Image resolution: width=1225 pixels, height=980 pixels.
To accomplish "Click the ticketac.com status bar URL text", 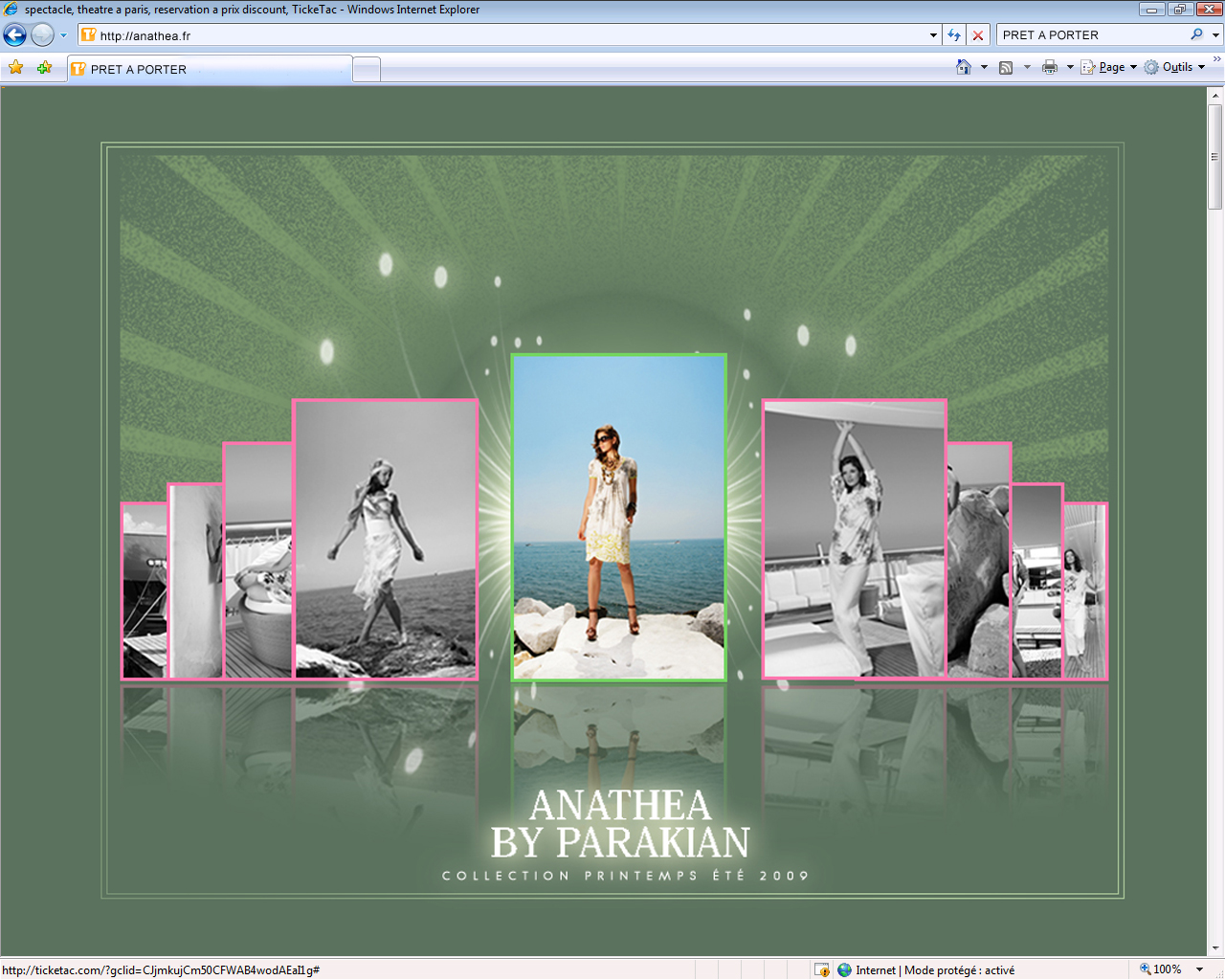I will pyautogui.click(x=161, y=970).
